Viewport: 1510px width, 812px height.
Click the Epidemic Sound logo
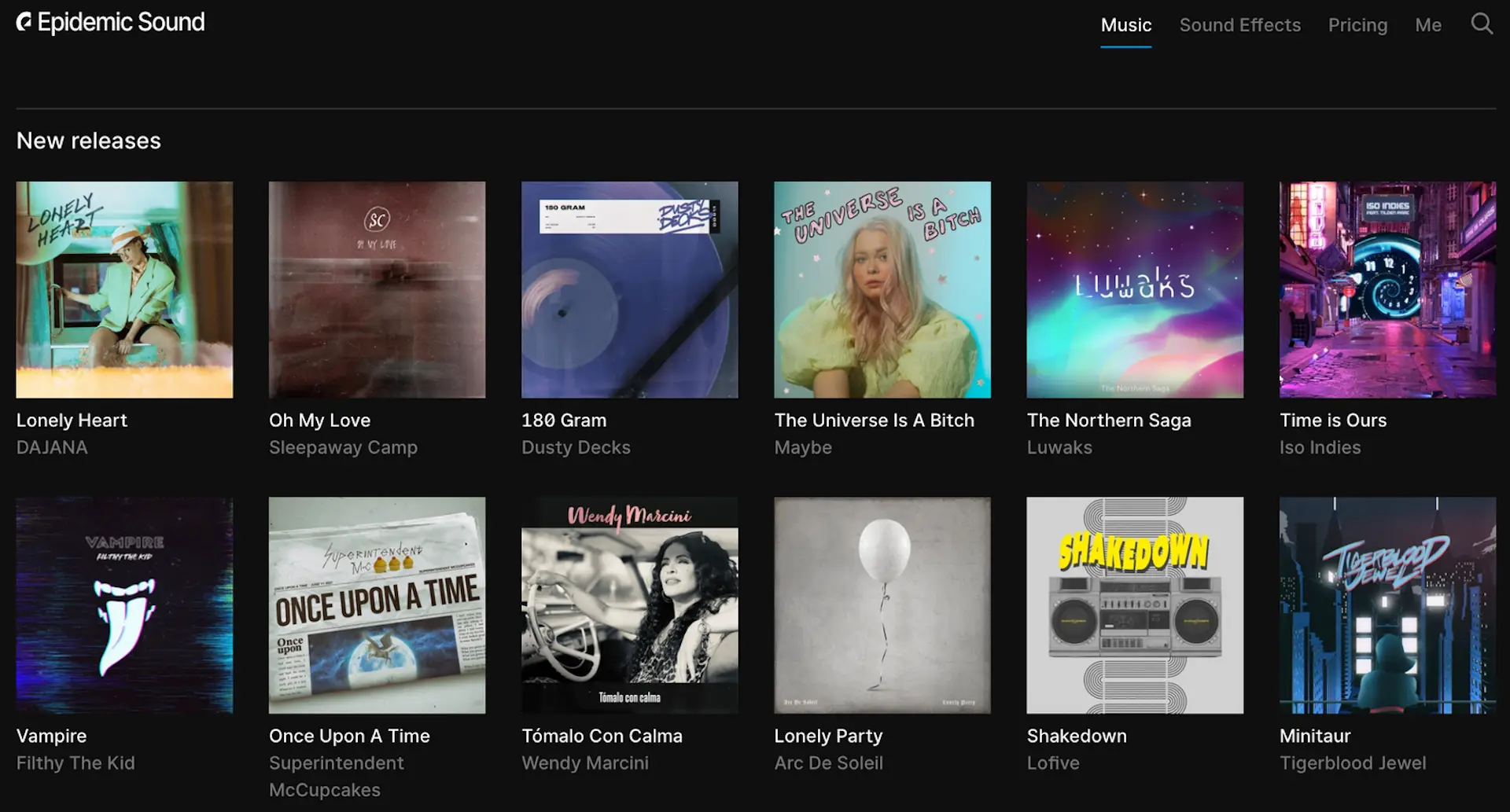click(111, 22)
